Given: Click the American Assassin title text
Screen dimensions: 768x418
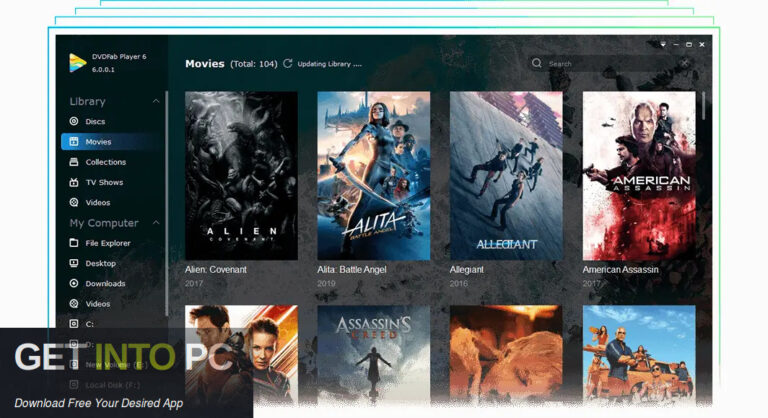Looking at the screenshot, I should coord(620,270).
